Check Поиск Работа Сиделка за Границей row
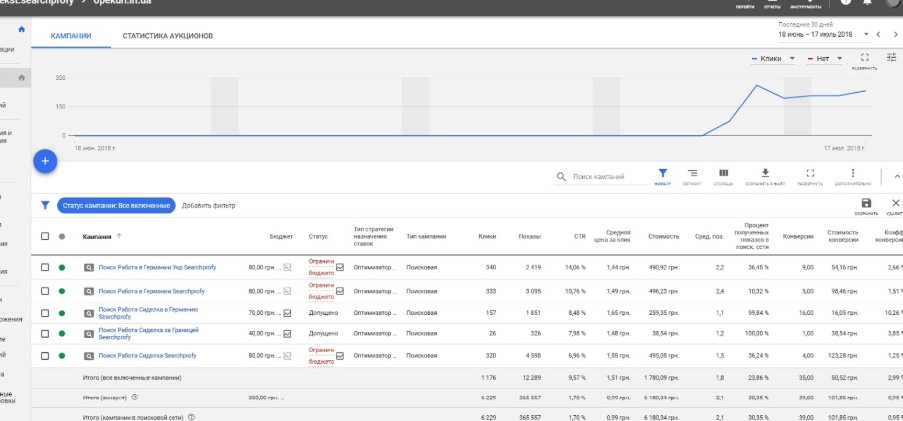 pos(45,333)
